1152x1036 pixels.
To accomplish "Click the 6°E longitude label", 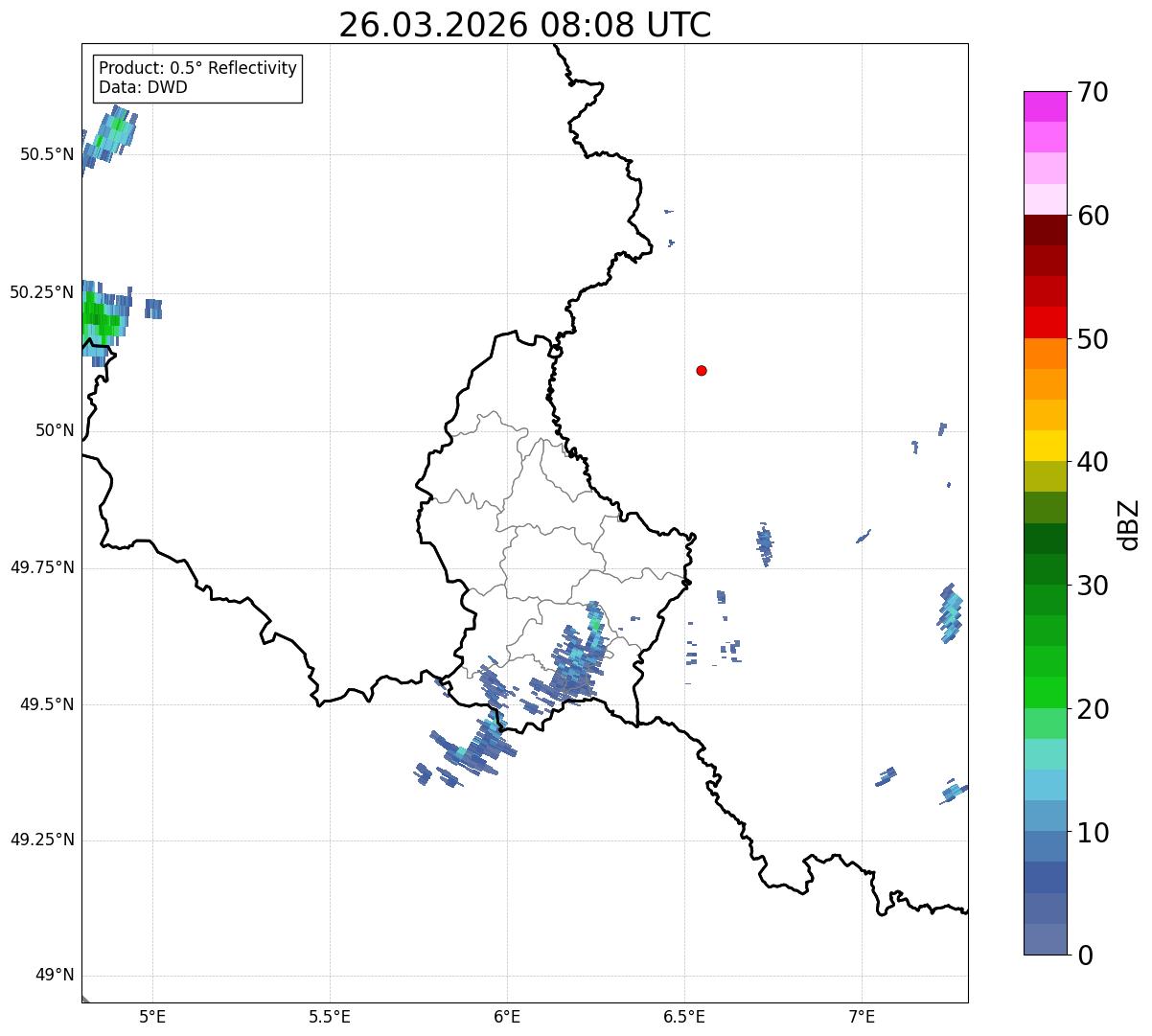I will click(x=507, y=1016).
